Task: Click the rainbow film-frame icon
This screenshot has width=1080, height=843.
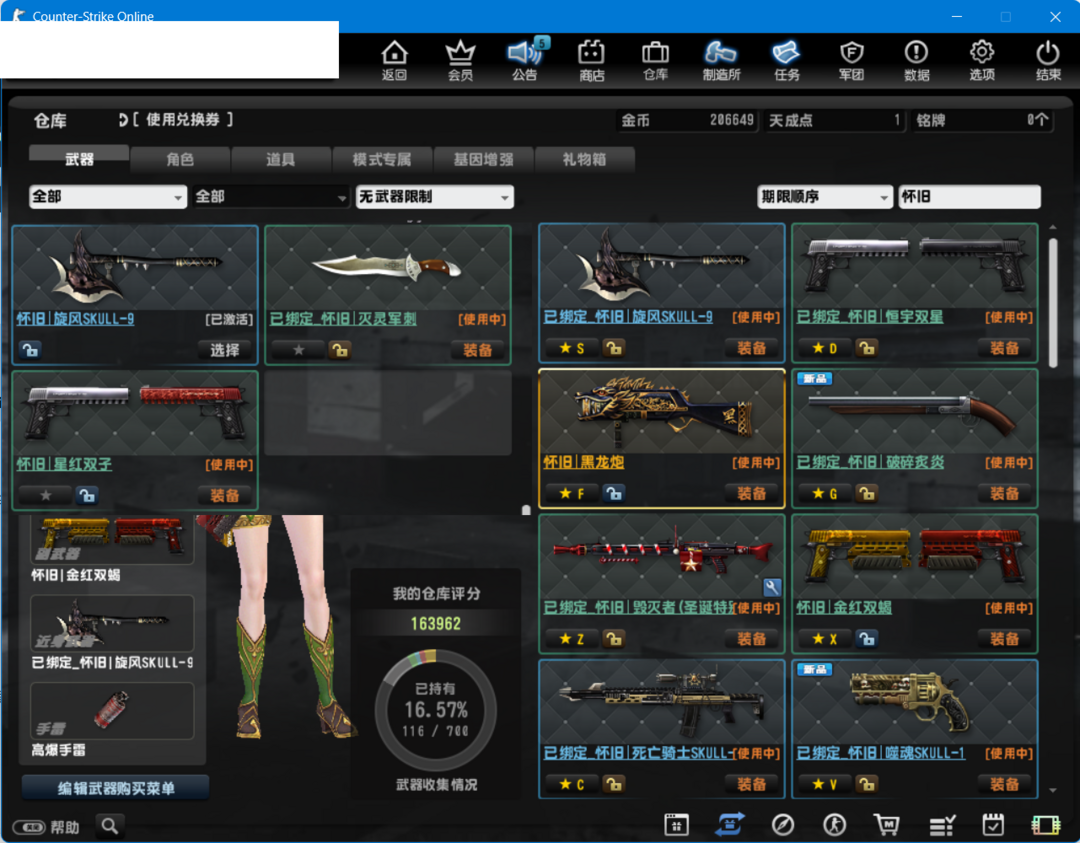Action: tap(1046, 824)
